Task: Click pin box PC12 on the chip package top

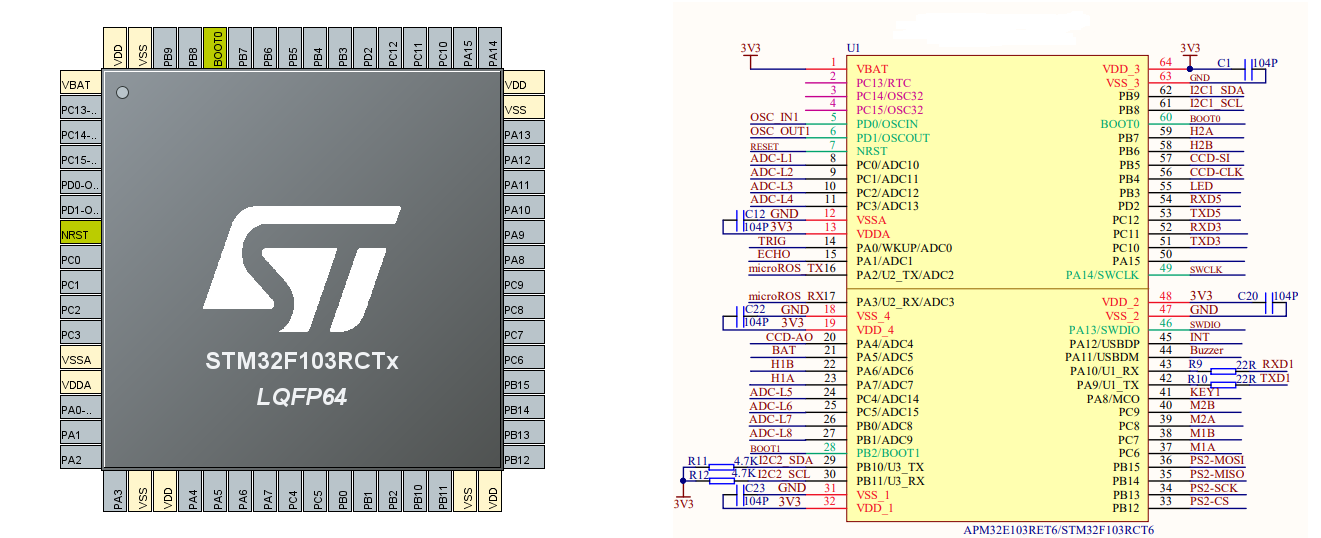Action: tap(392, 48)
